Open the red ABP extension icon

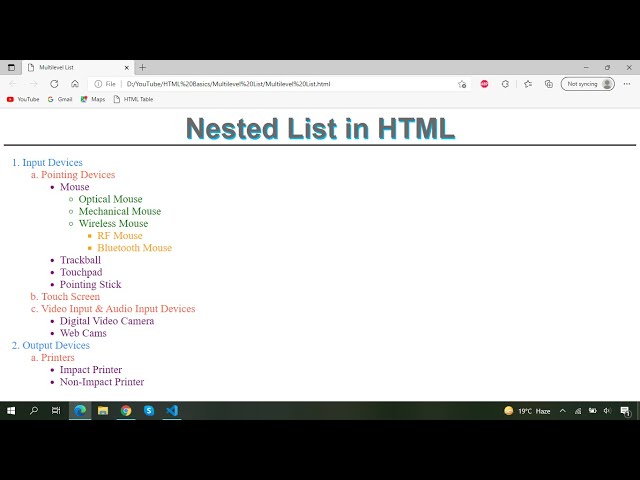(484, 84)
